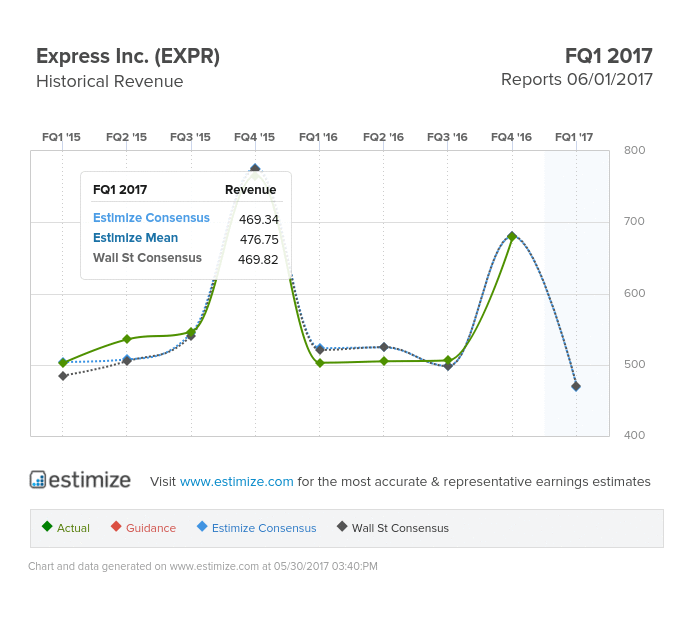
Task: Click the FQ1 '15 gray Wall St point
Action: point(63,376)
